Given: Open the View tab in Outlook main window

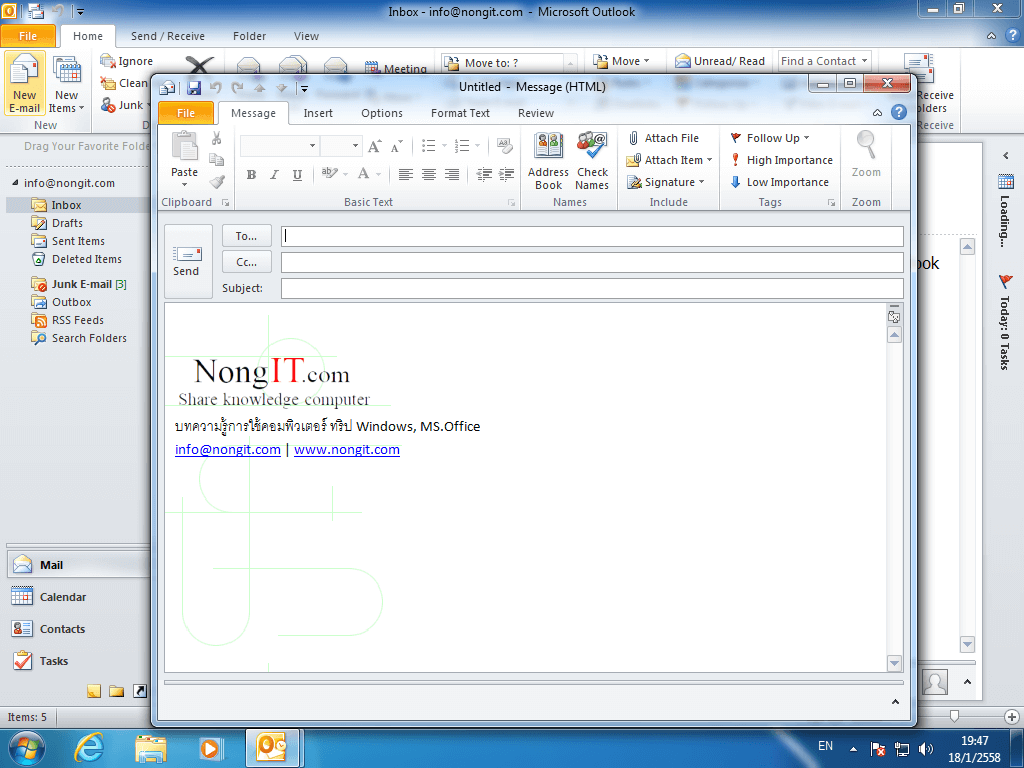Looking at the screenshot, I should [306, 37].
